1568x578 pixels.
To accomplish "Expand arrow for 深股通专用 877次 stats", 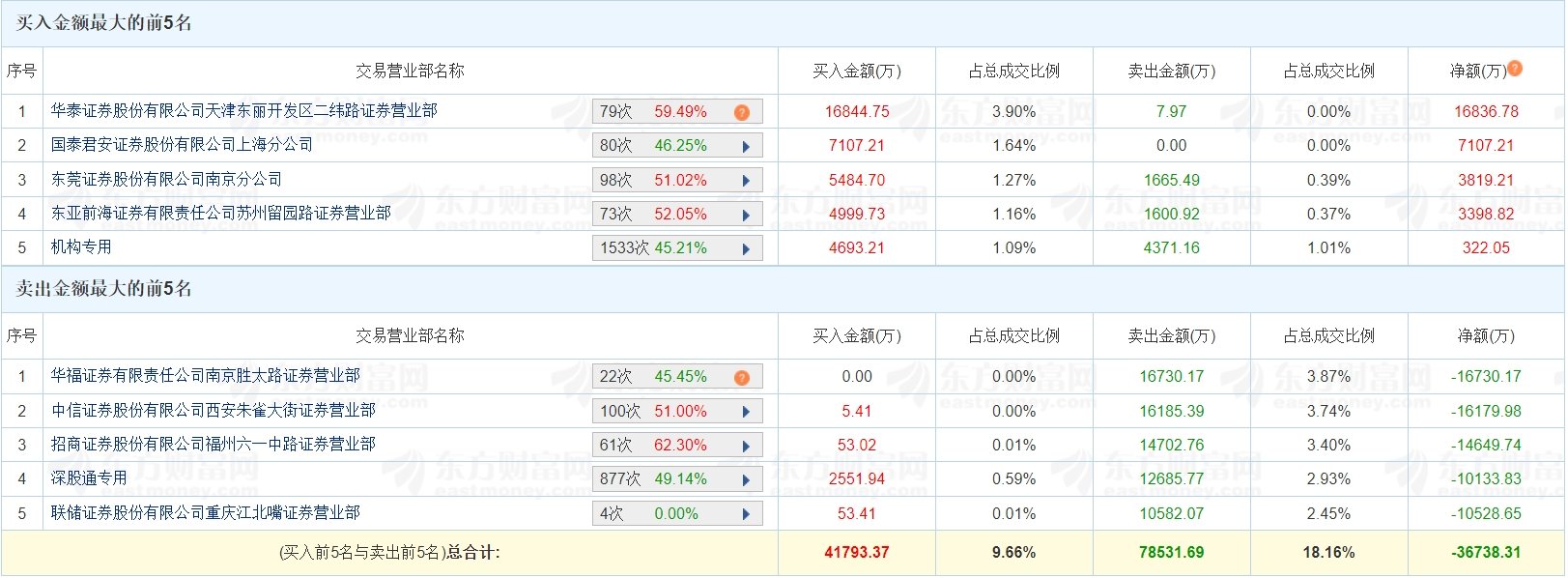I will pyautogui.click(x=746, y=479).
